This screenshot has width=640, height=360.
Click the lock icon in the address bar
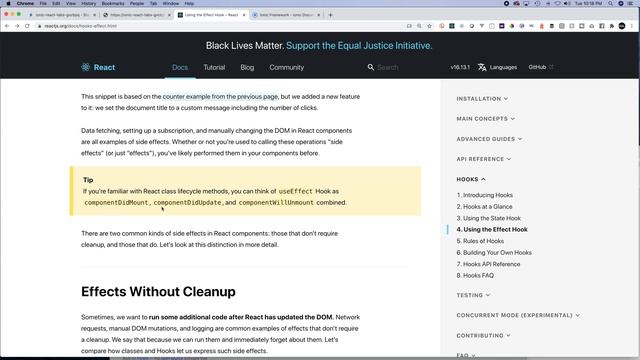(x=40, y=26)
